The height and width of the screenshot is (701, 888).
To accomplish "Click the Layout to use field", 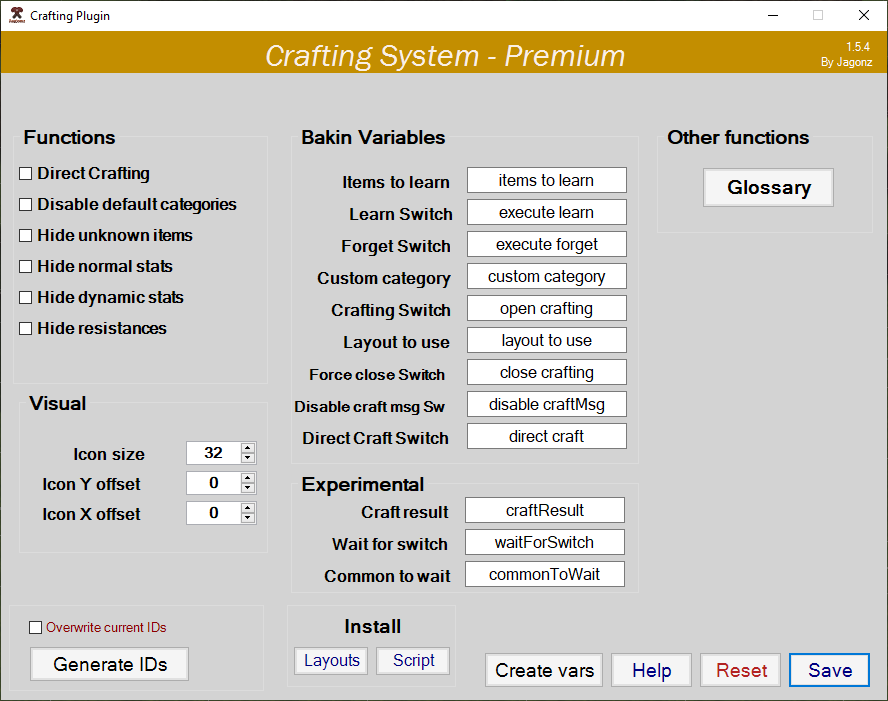I will 547,340.
